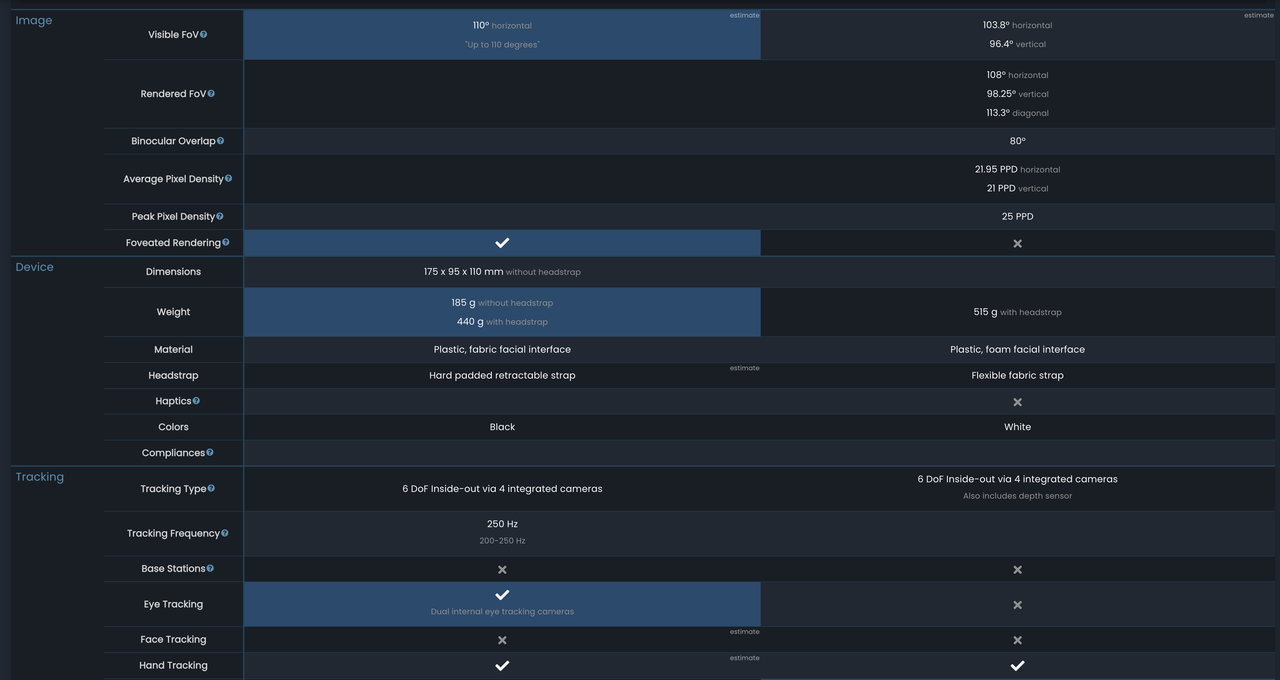Select the 'White' color value

point(1017,427)
